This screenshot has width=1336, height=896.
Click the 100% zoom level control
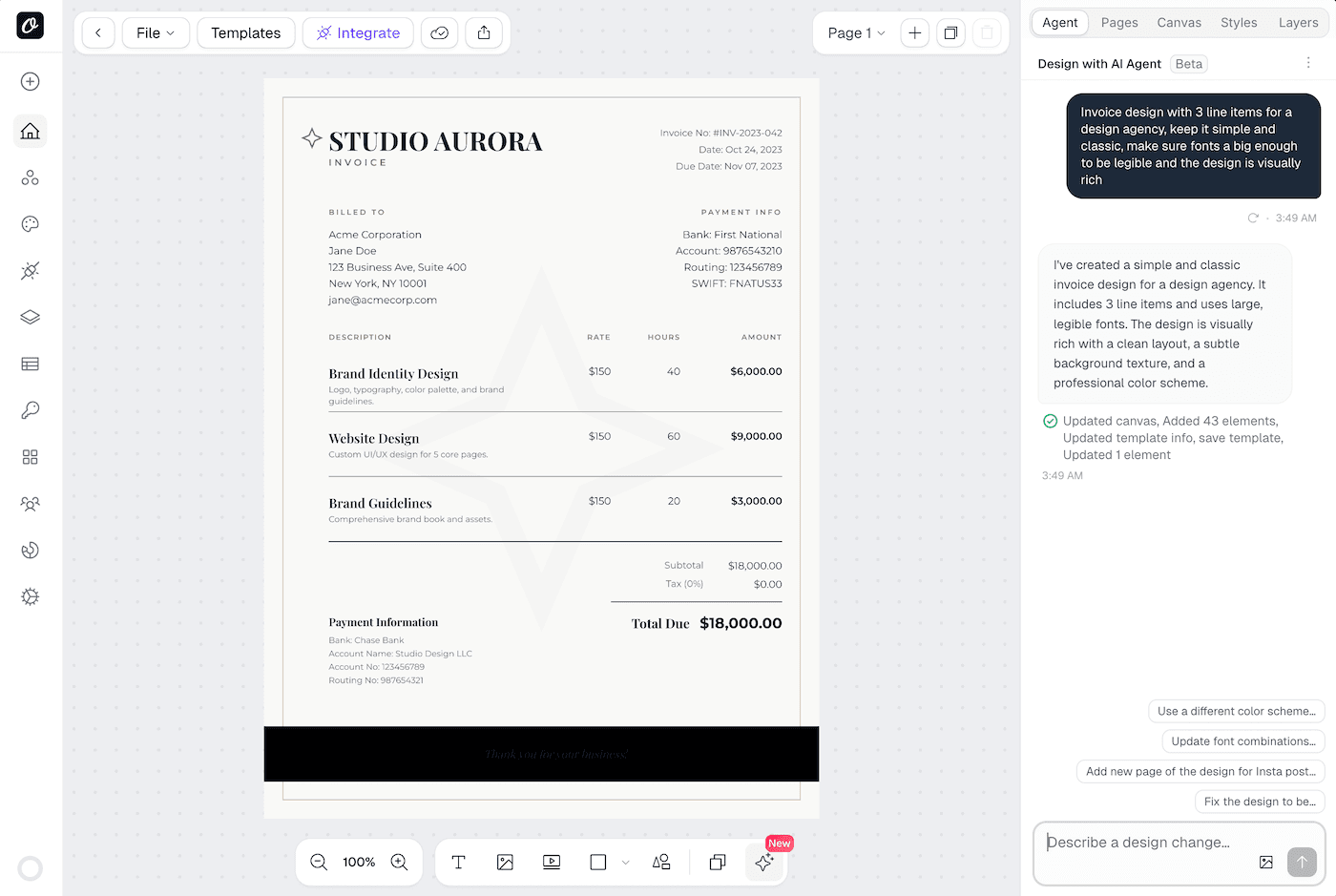pyautogui.click(x=359, y=862)
